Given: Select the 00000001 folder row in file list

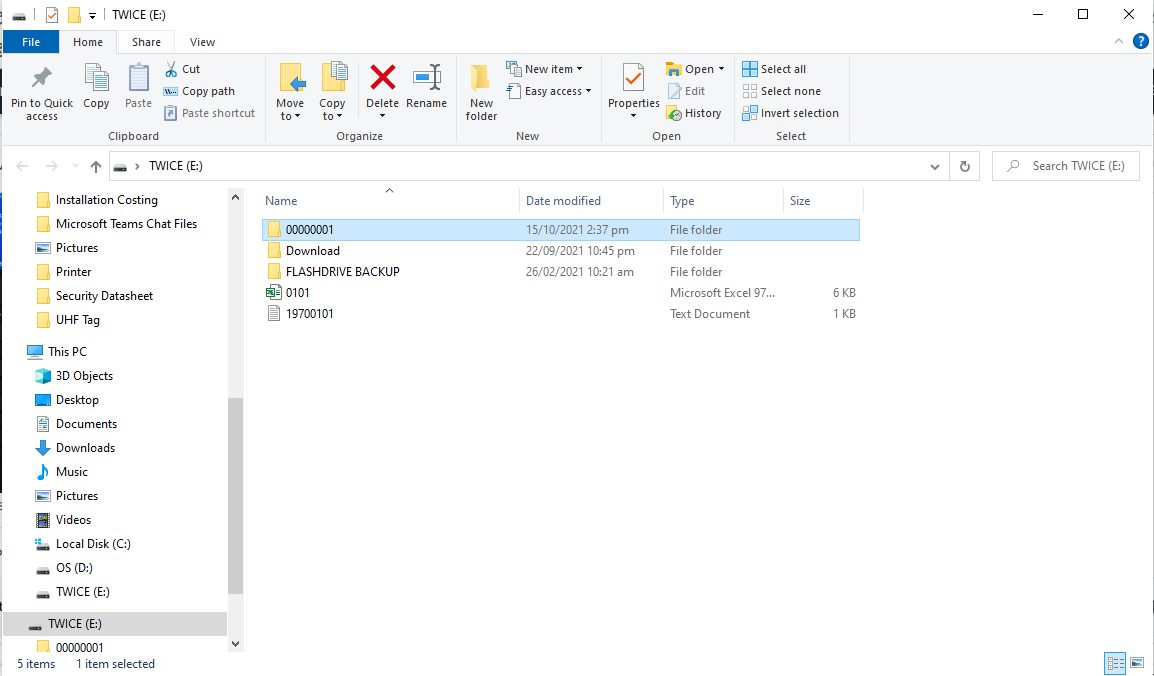Looking at the screenshot, I should click(561, 230).
